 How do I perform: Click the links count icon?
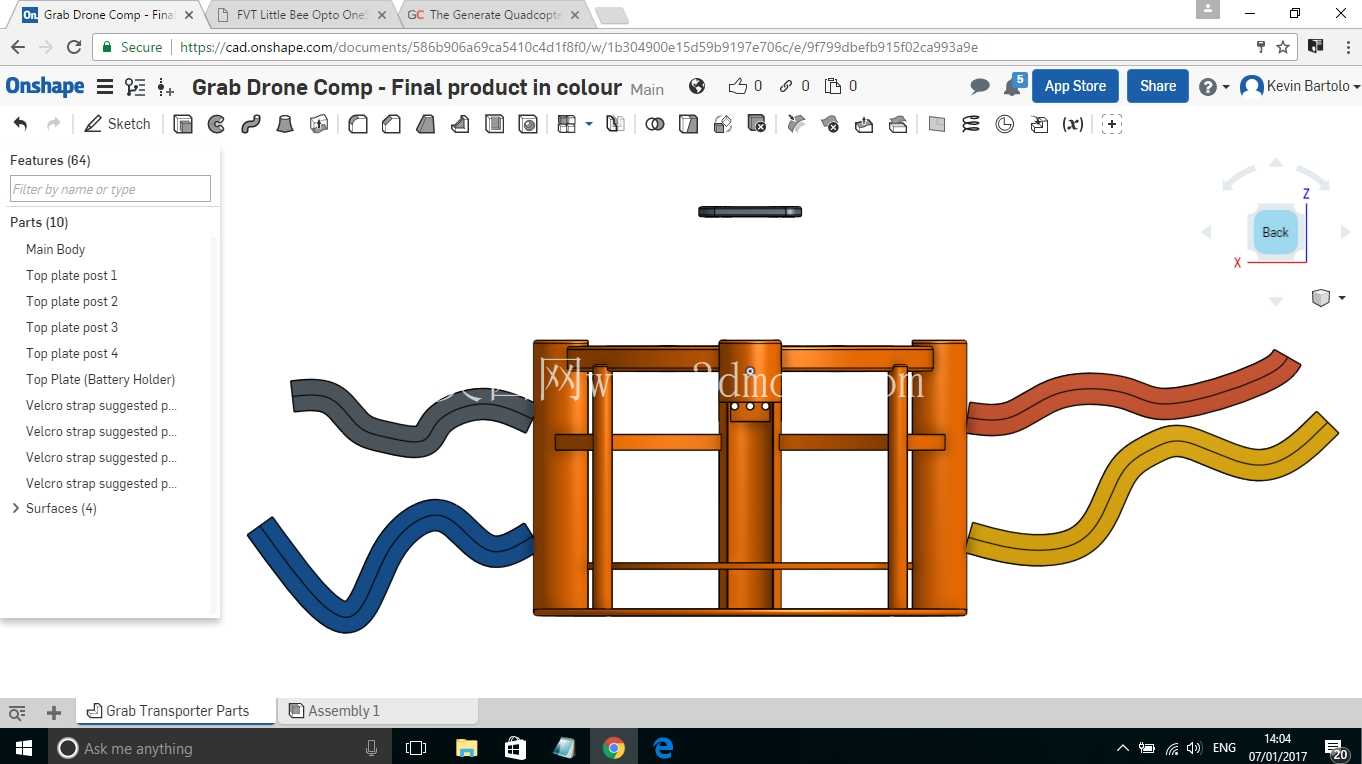point(786,86)
